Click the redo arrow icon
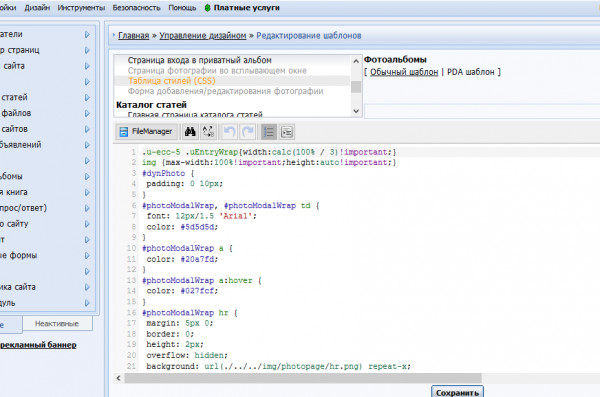This screenshot has height=397, width=600. pos(248,132)
